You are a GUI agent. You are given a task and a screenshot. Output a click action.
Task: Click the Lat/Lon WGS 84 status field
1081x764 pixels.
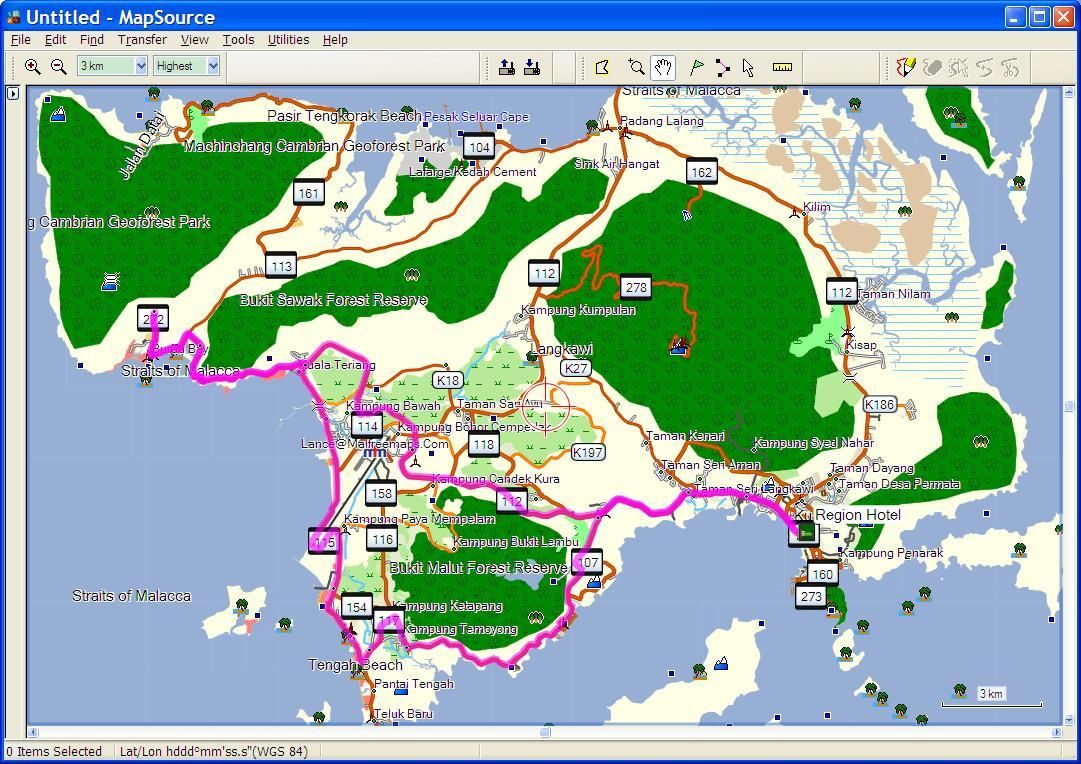tap(214, 752)
